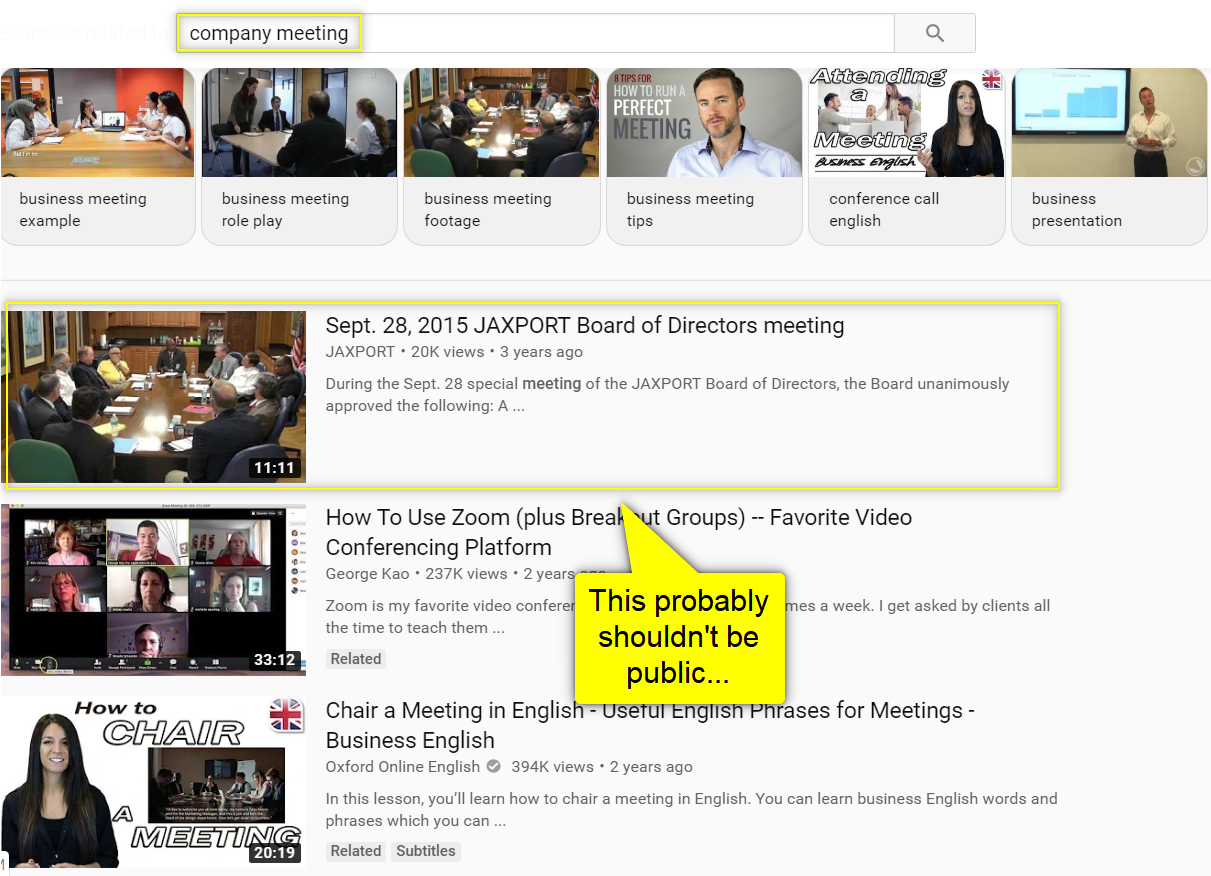Open the How To Use Zoom video thumbnail
The image size is (1211, 876).
[155, 589]
